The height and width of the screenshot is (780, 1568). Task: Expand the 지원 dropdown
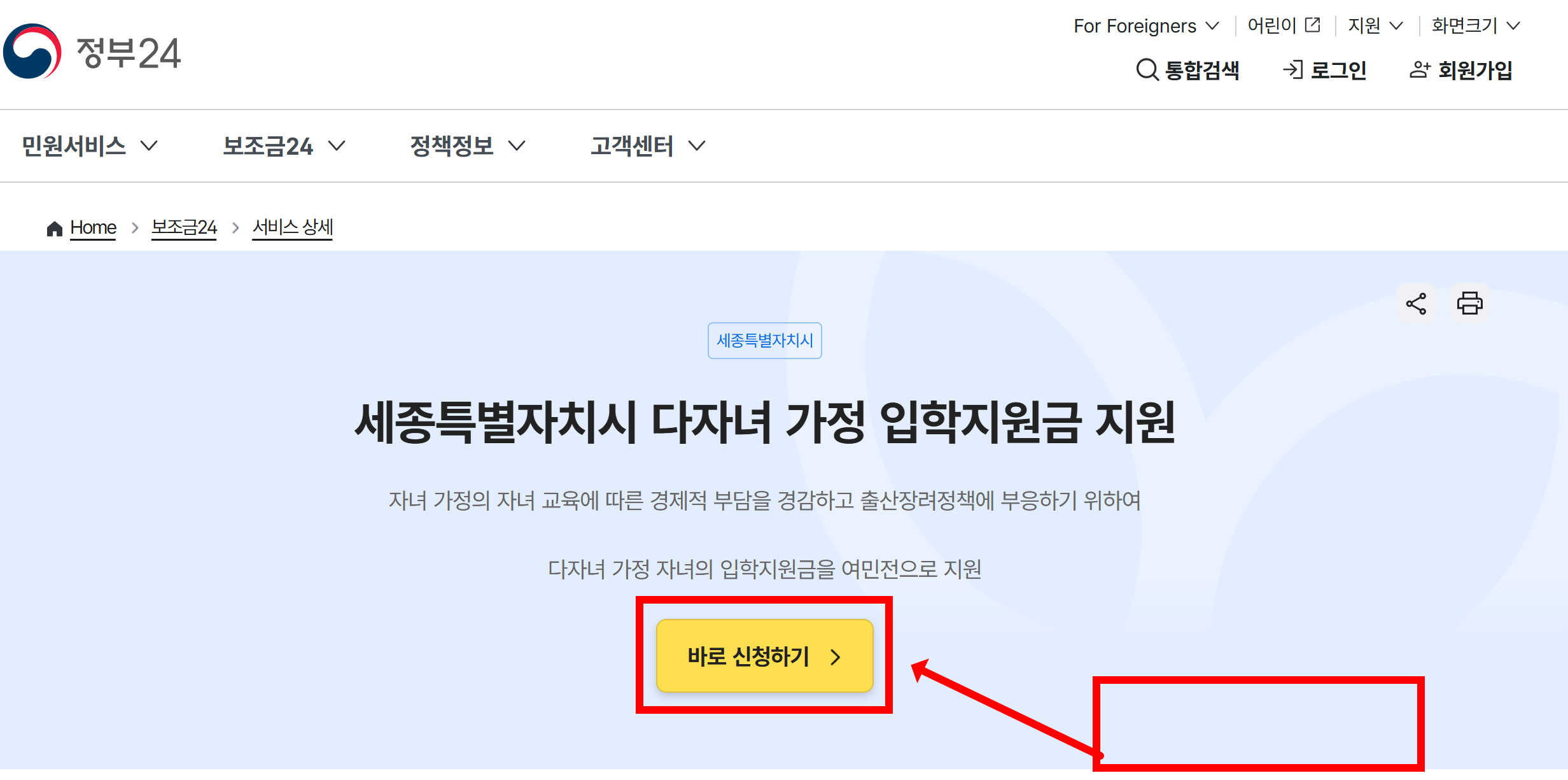tap(1376, 25)
